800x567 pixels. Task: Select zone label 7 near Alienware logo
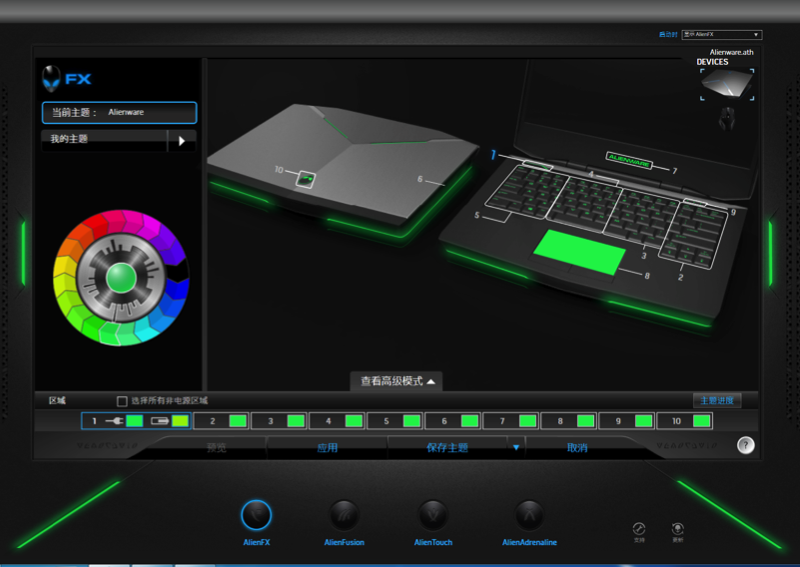[674, 171]
